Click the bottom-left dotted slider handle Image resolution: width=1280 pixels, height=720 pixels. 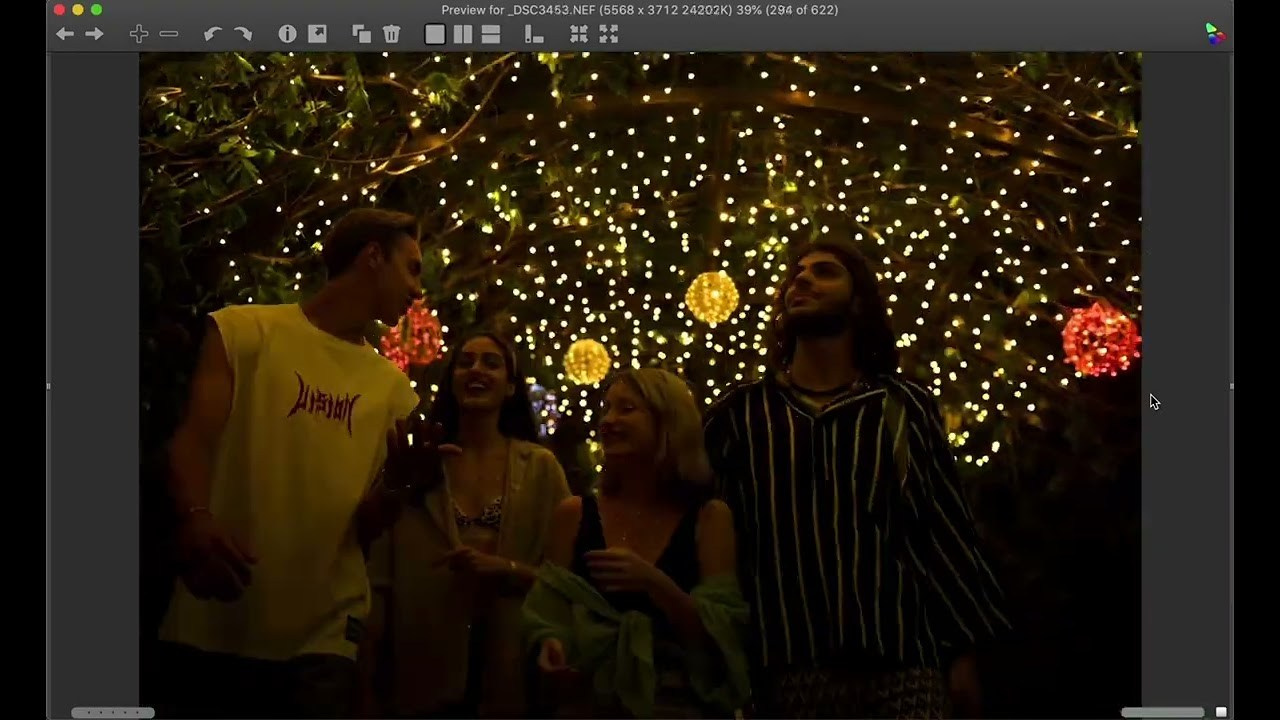(112, 712)
